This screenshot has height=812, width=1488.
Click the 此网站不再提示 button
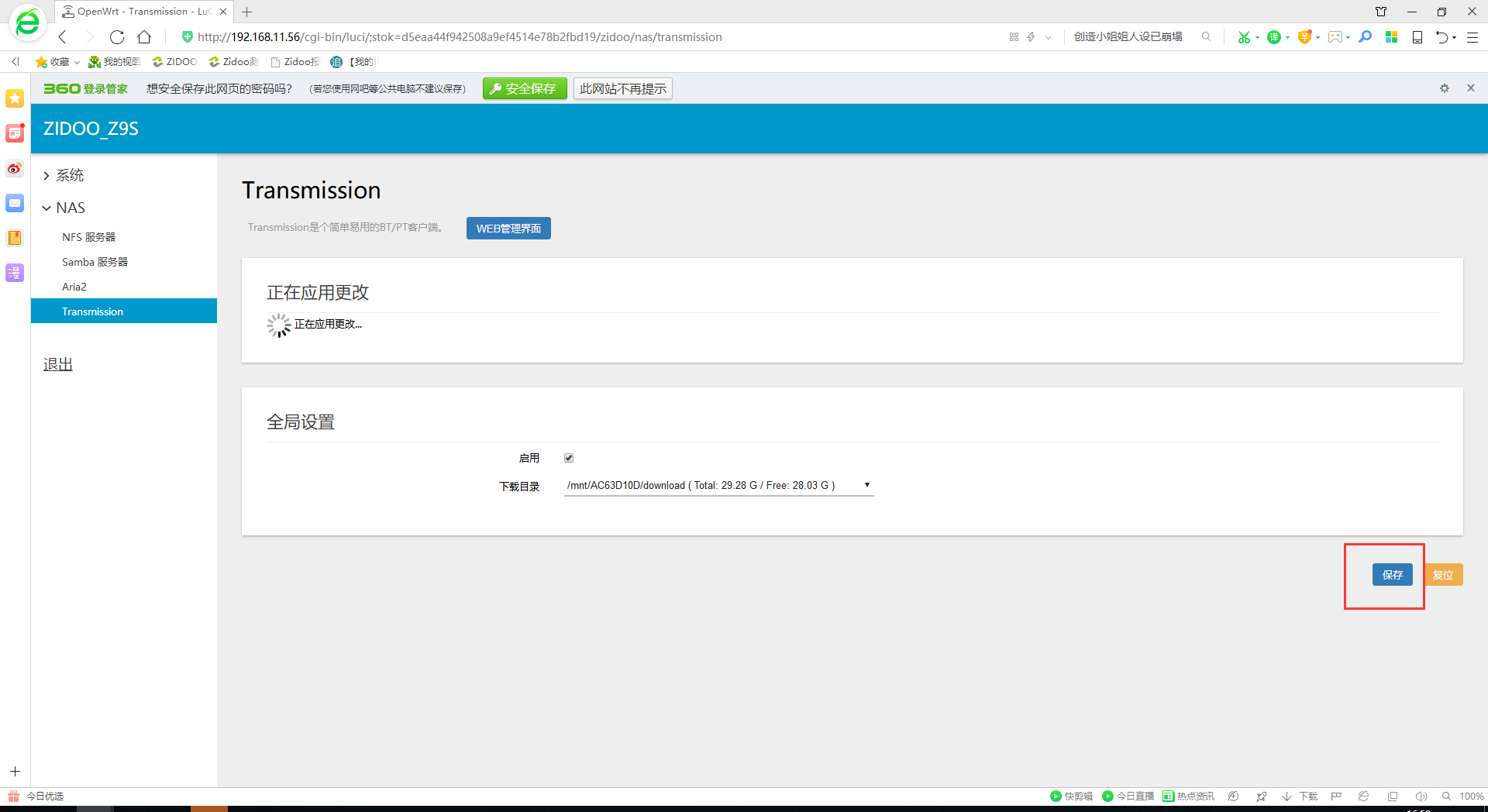pyautogui.click(x=623, y=88)
